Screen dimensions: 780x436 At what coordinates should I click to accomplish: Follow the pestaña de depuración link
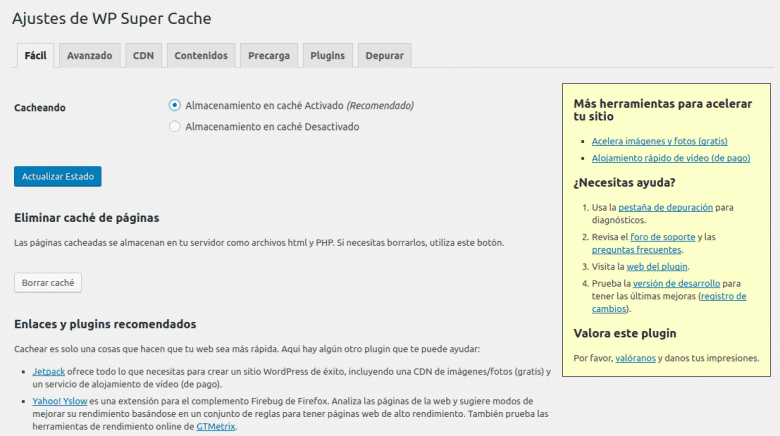[666, 207]
